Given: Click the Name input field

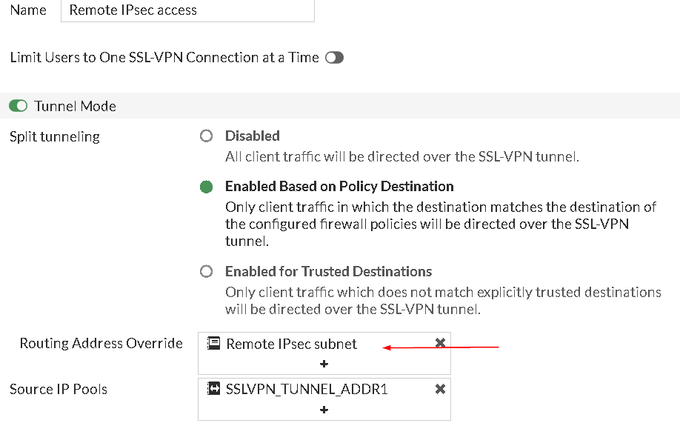Looking at the screenshot, I should 187,11.
